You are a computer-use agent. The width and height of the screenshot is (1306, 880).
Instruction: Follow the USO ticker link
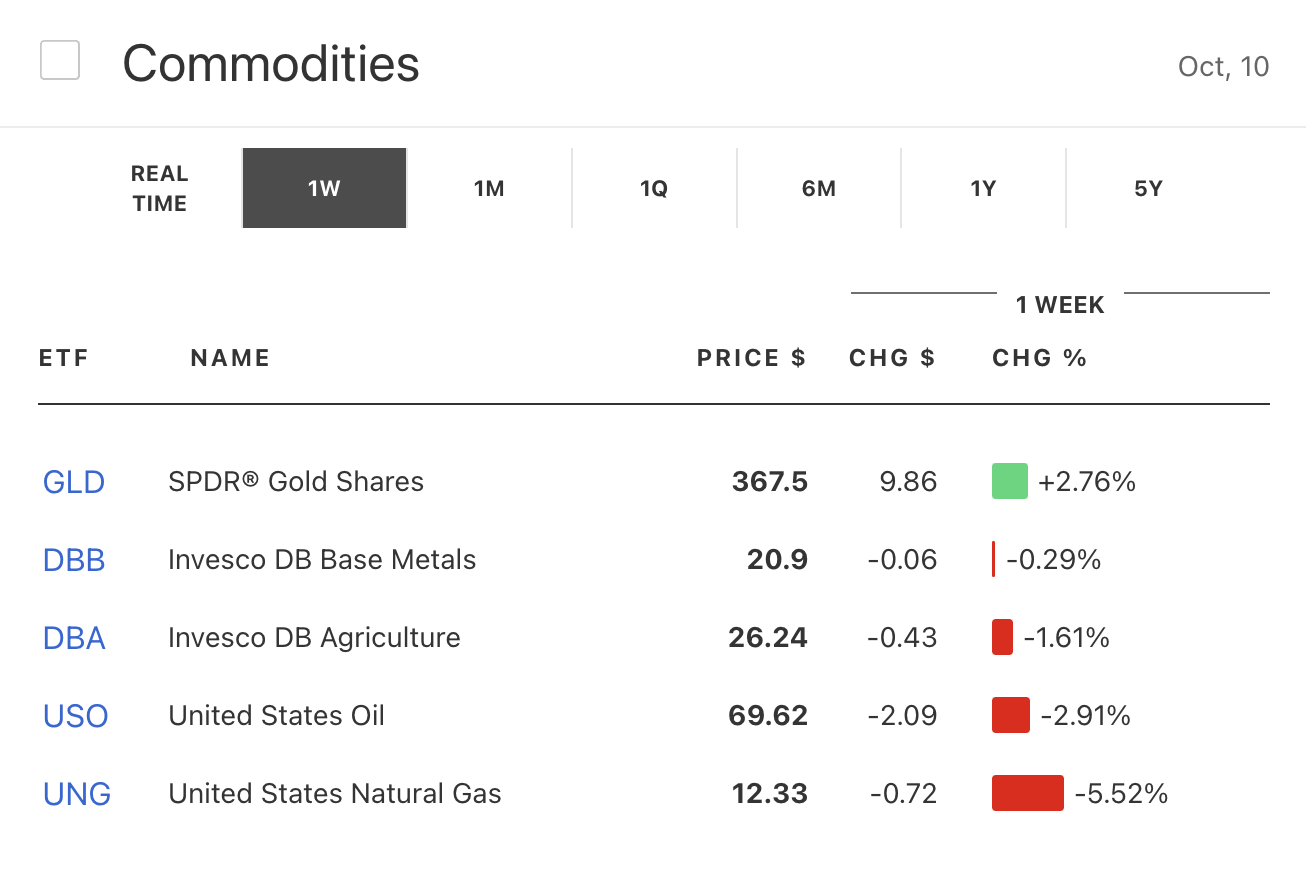click(76, 716)
